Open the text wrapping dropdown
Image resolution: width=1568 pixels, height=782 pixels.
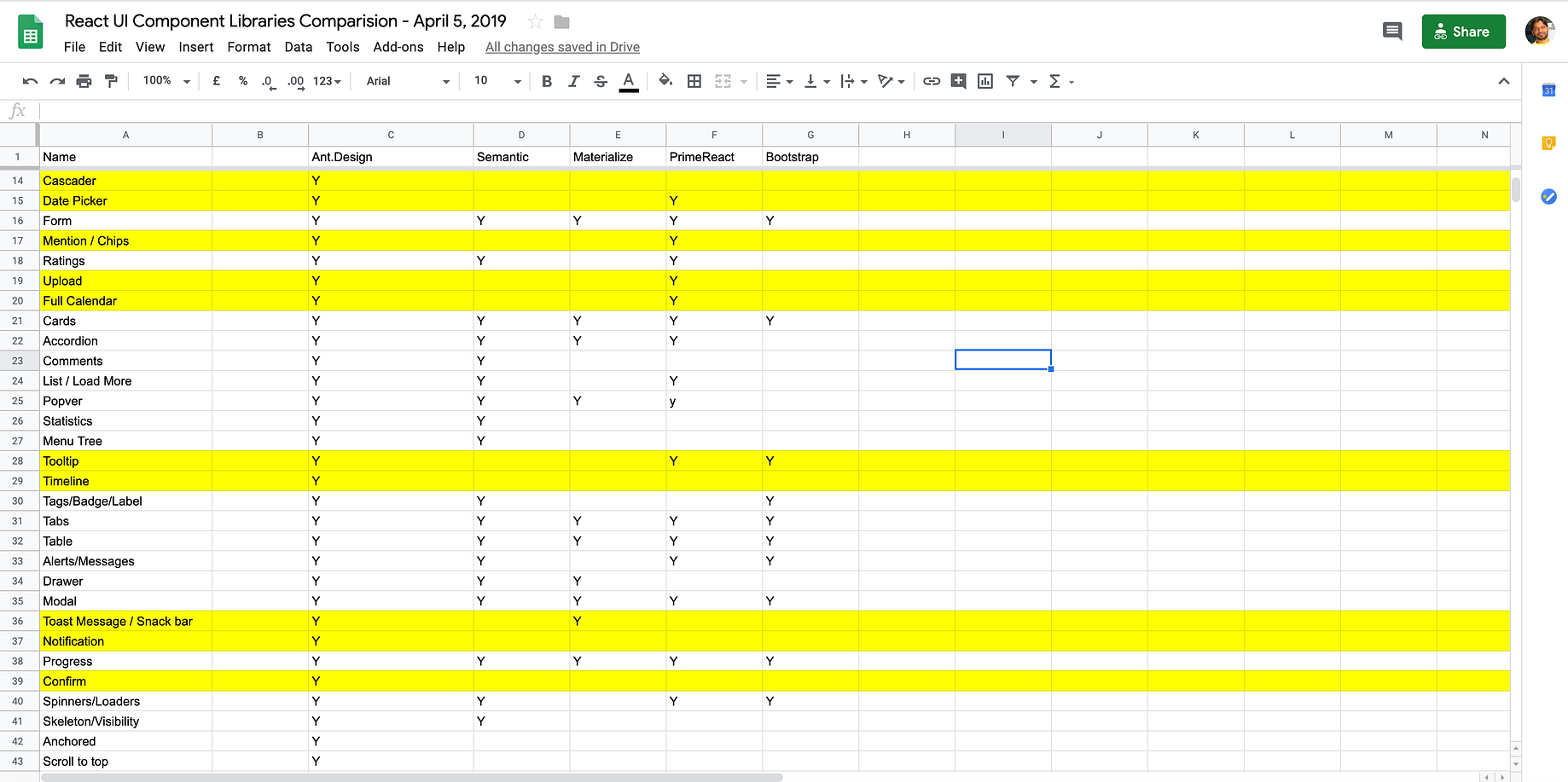[854, 81]
